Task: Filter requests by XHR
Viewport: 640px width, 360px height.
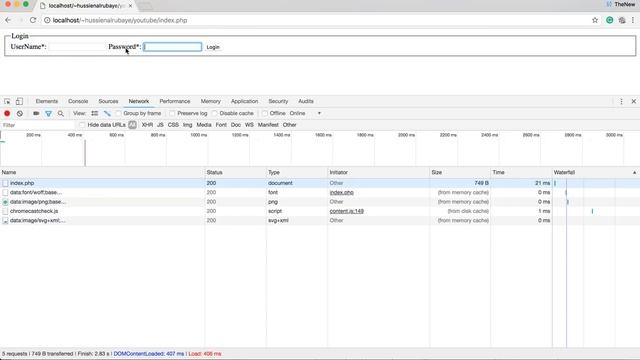Action: tap(147, 125)
